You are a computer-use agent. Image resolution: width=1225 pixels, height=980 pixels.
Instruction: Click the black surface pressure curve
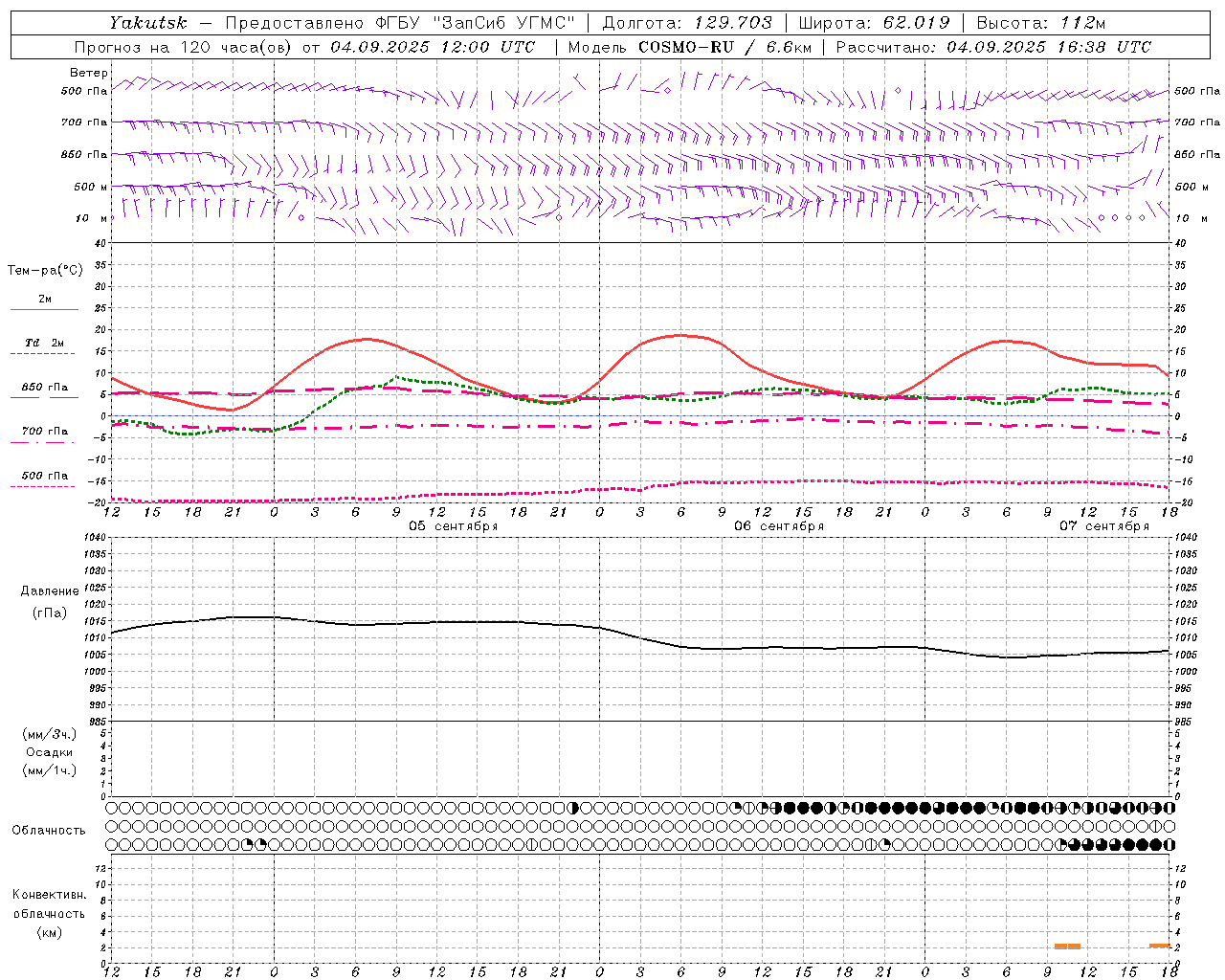[x=641, y=637]
